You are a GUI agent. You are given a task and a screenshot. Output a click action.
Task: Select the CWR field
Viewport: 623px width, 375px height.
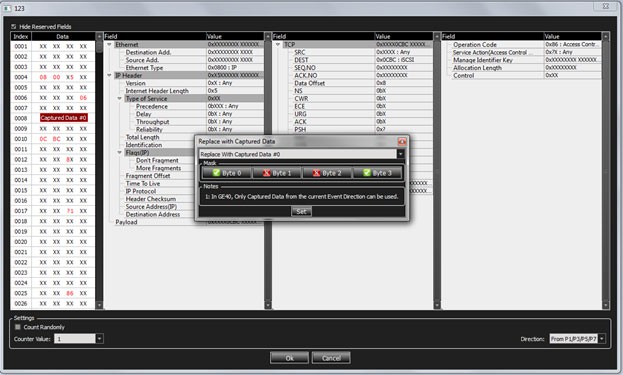click(x=301, y=99)
